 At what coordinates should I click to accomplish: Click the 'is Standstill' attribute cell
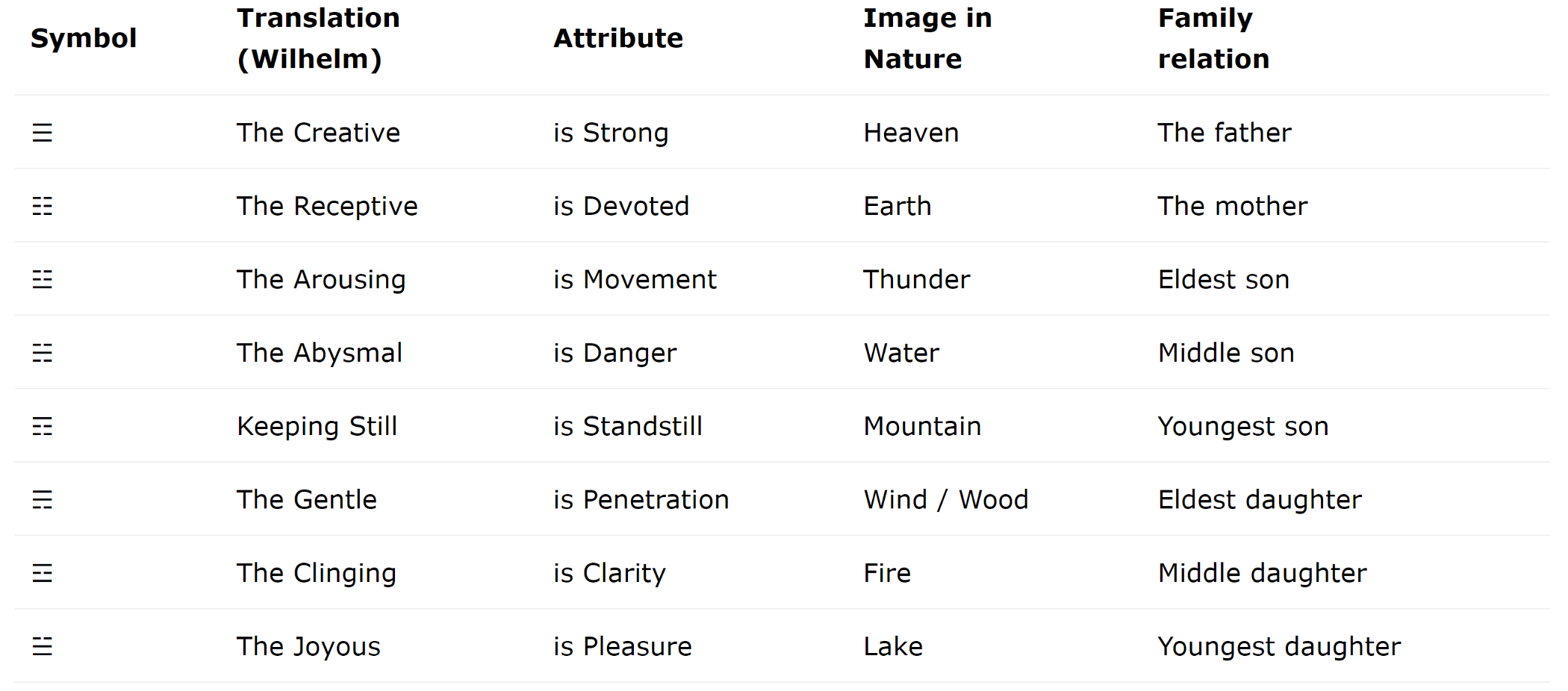(x=628, y=426)
